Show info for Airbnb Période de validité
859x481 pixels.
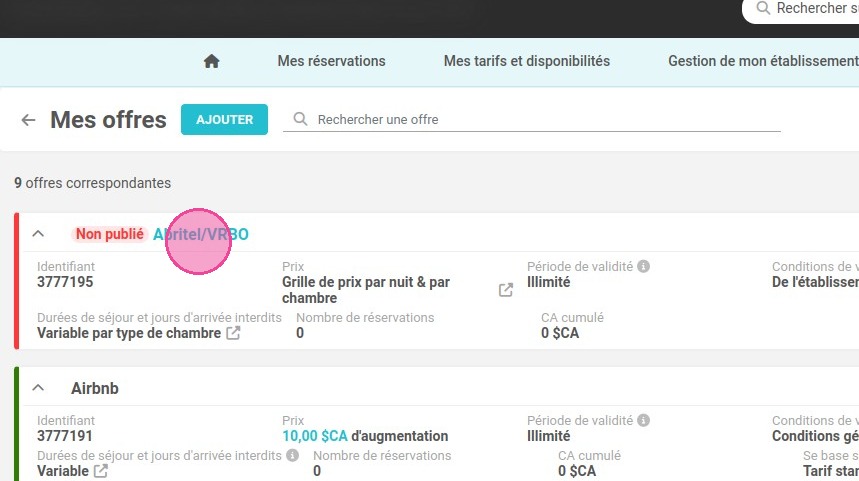pyautogui.click(x=644, y=420)
